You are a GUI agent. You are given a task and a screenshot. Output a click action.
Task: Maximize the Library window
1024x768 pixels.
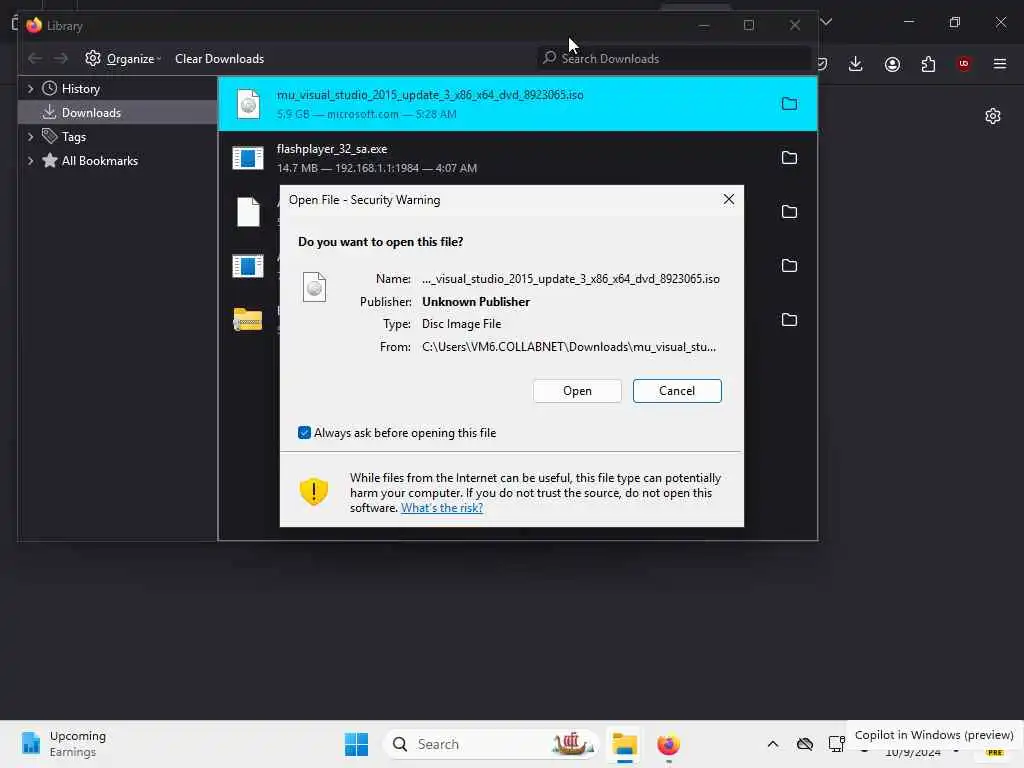pos(749,25)
